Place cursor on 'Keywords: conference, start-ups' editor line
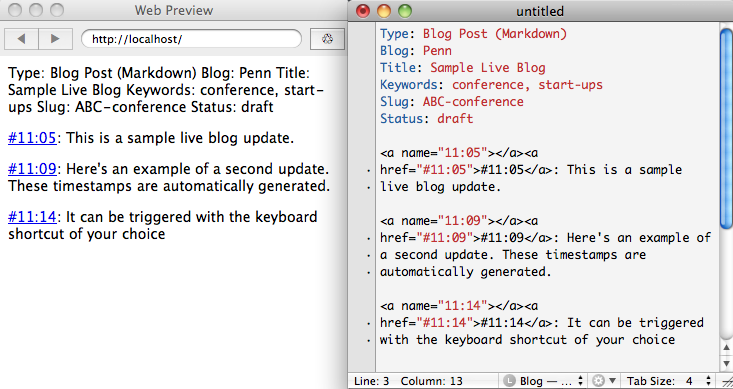 pos(491,85)
